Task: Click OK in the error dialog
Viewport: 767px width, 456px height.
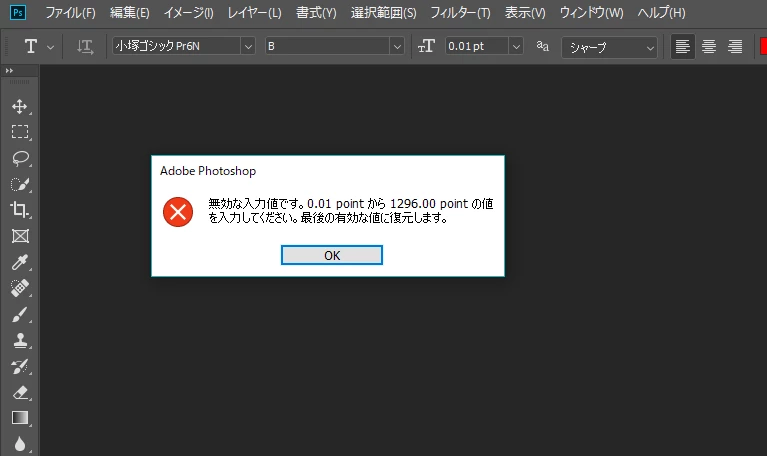Action: 332,255
